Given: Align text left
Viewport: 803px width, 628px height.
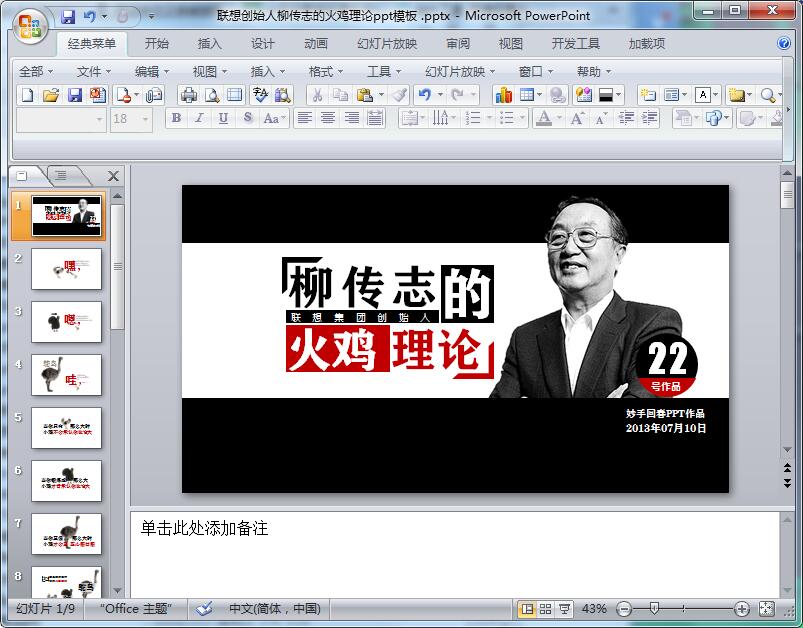Looking at the screenshot, I should tap(305, 118).
